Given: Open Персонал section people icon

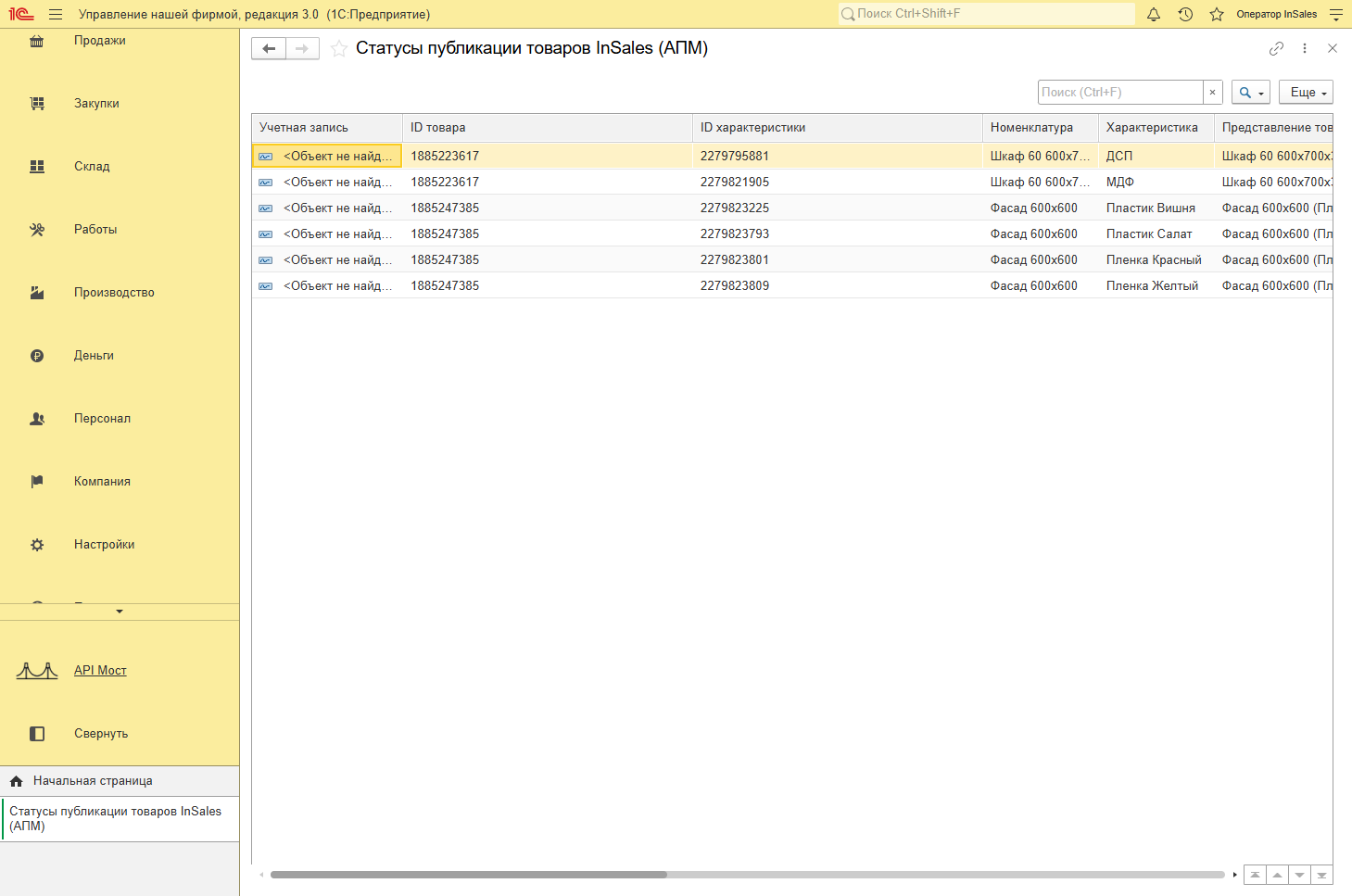Looking at the screenshot, I should click(37, 419).
